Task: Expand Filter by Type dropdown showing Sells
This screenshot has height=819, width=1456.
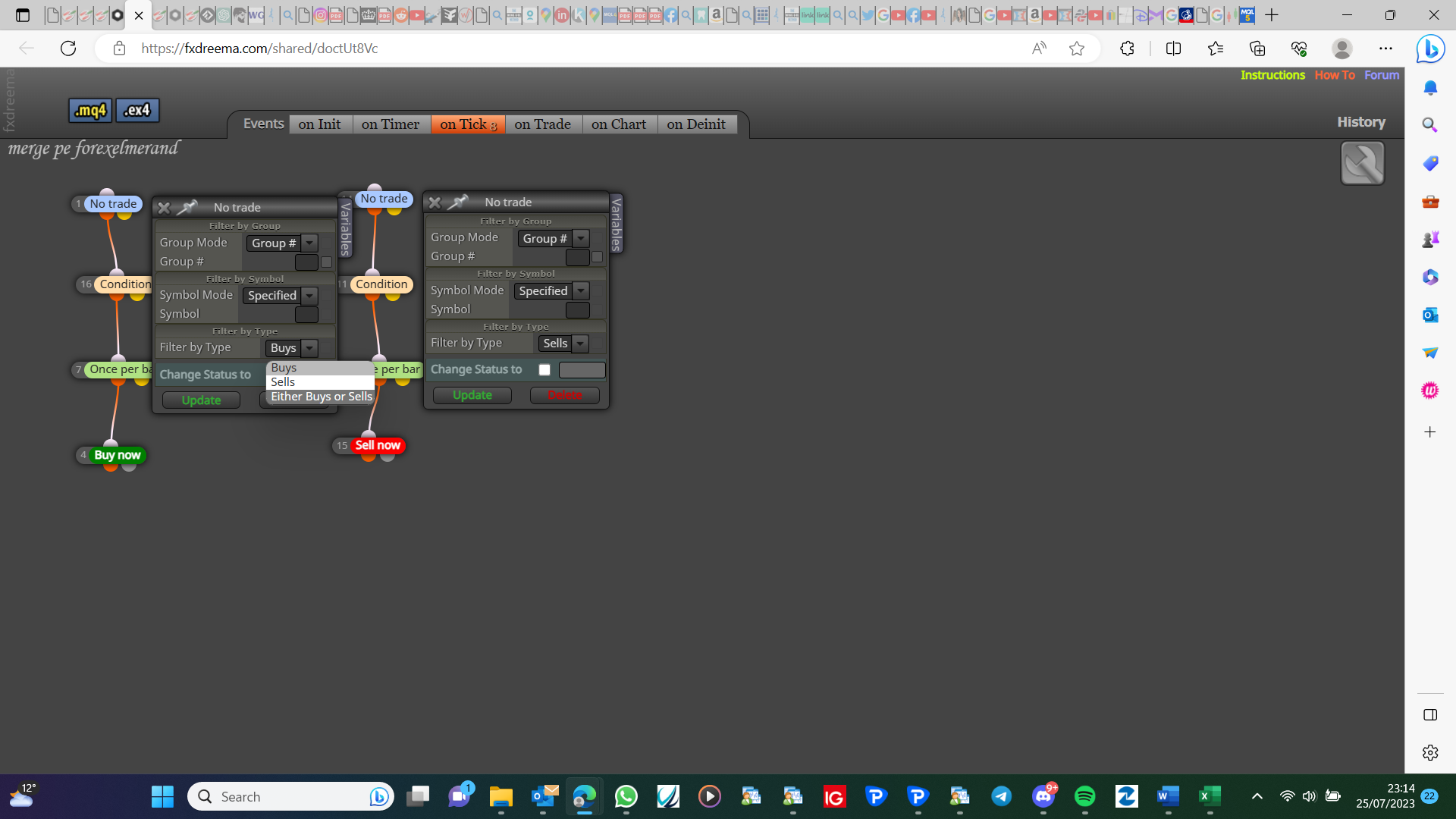Action: (x=580, y=344)
